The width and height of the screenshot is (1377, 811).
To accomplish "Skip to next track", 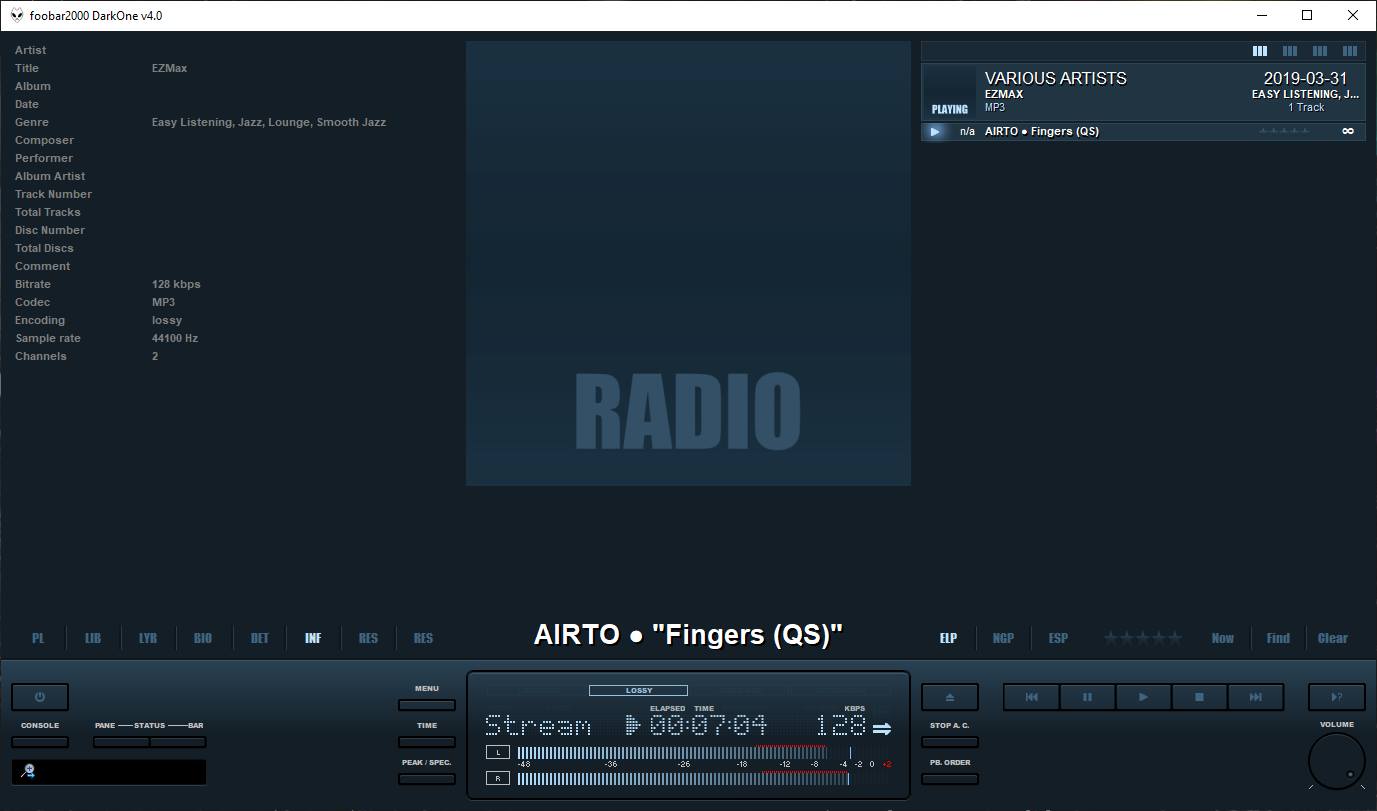I will pos(1255,697).
